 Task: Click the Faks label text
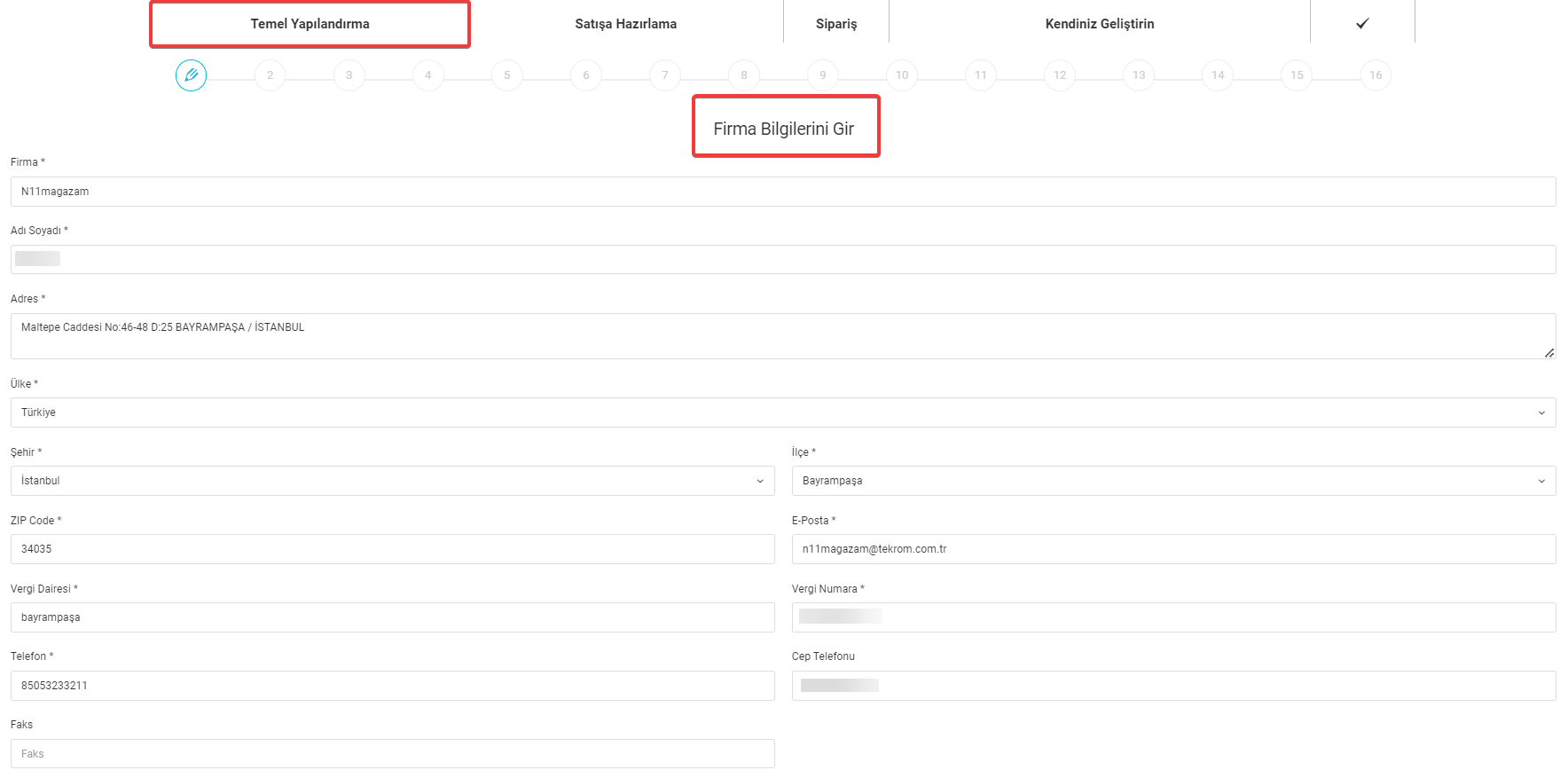[x=21, y=725]
